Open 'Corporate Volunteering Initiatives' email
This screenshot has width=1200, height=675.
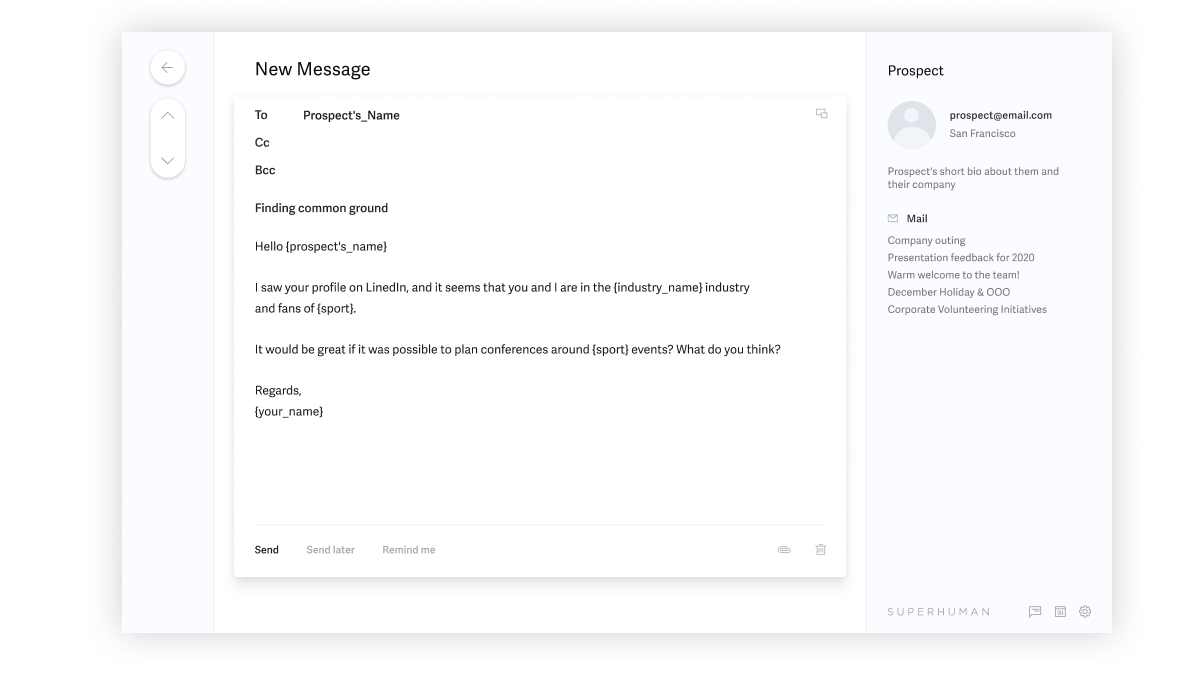(967, 309)
